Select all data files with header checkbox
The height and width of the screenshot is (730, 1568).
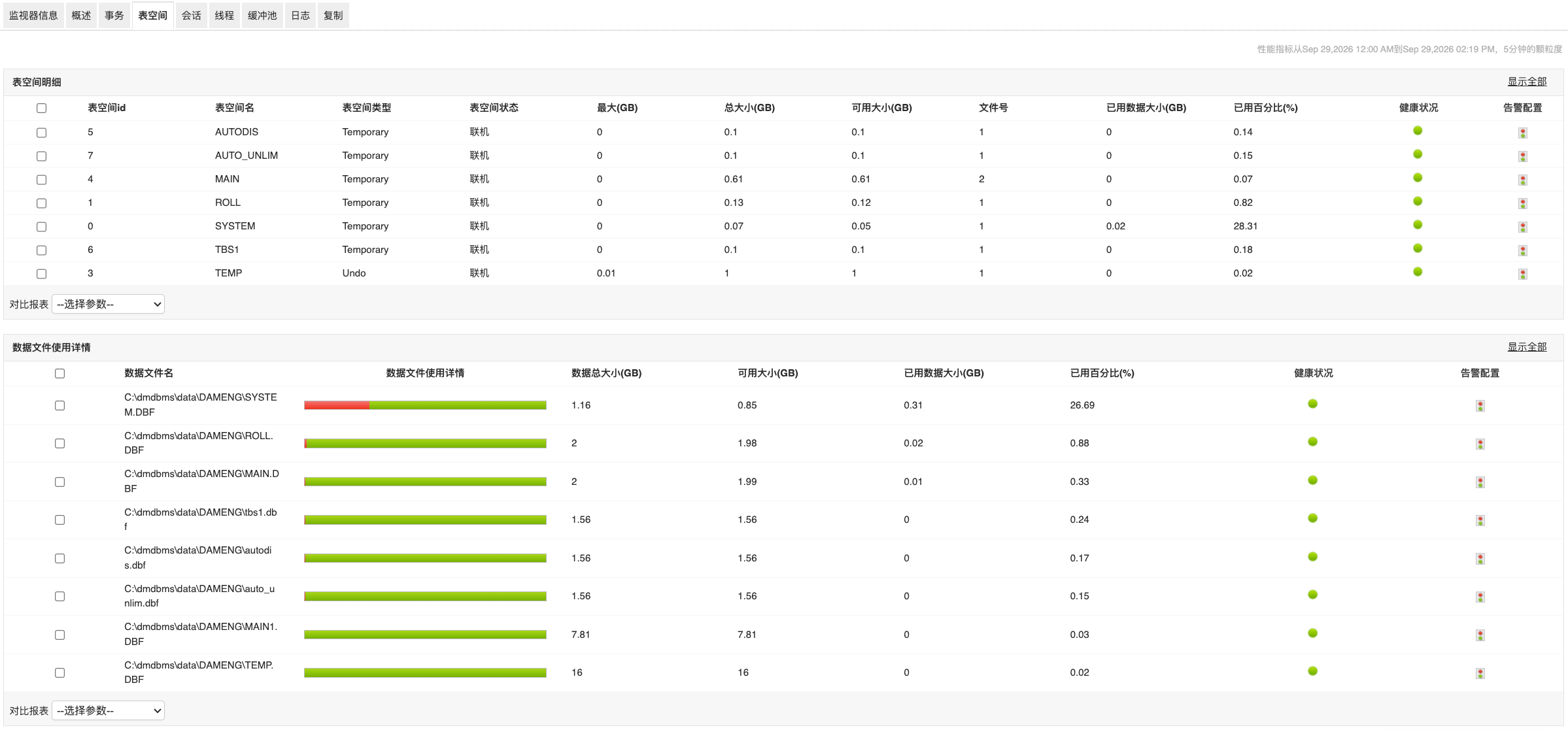pos(60,374)
